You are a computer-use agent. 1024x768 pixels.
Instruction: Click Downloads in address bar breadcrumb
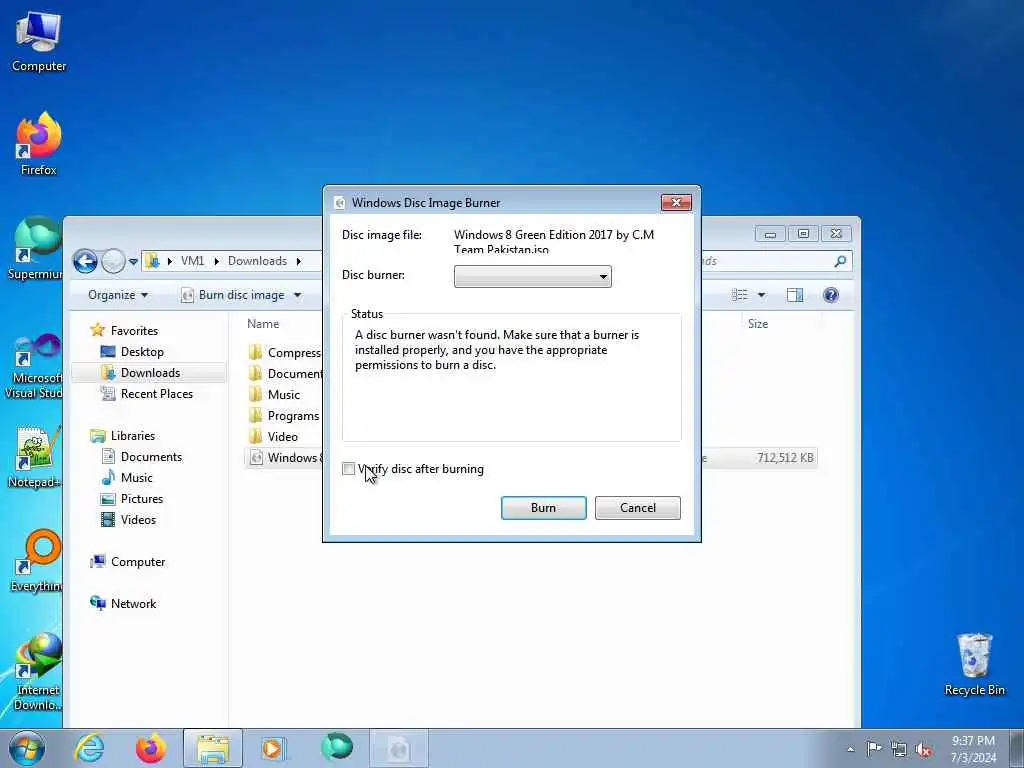257,261
